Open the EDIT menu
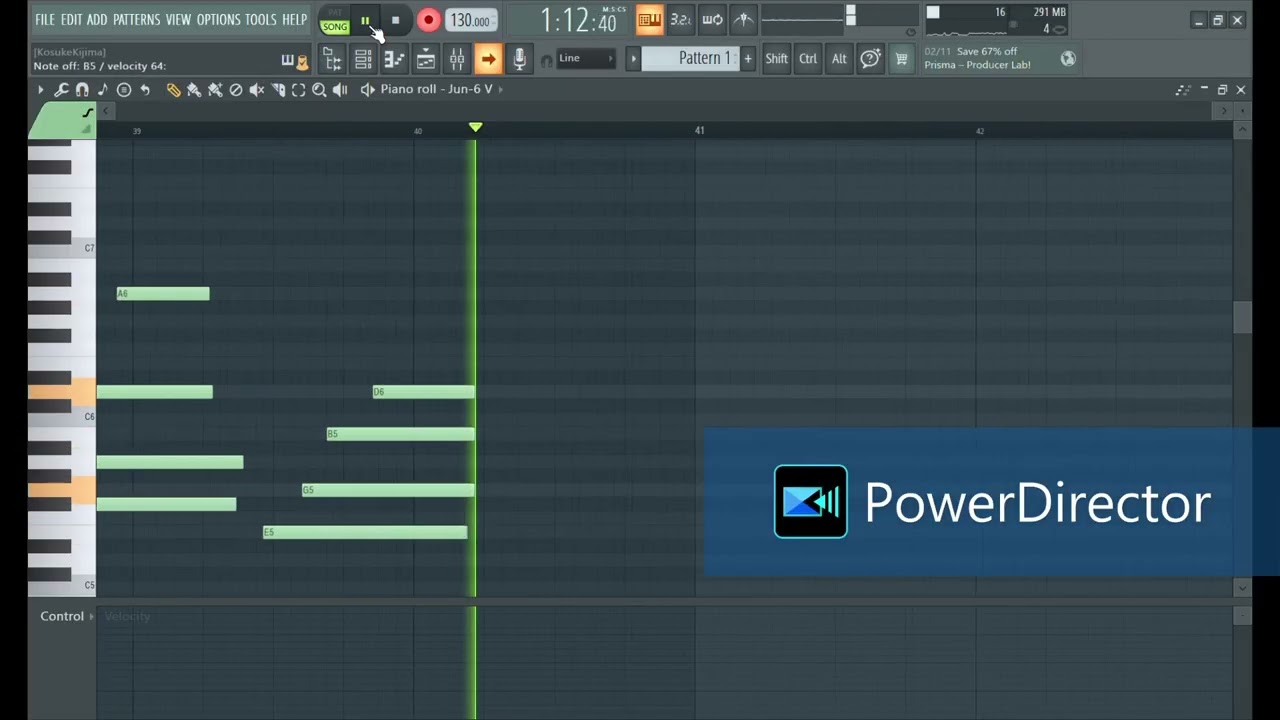The width and height of the screenshot is (1280, 720). 71,20
